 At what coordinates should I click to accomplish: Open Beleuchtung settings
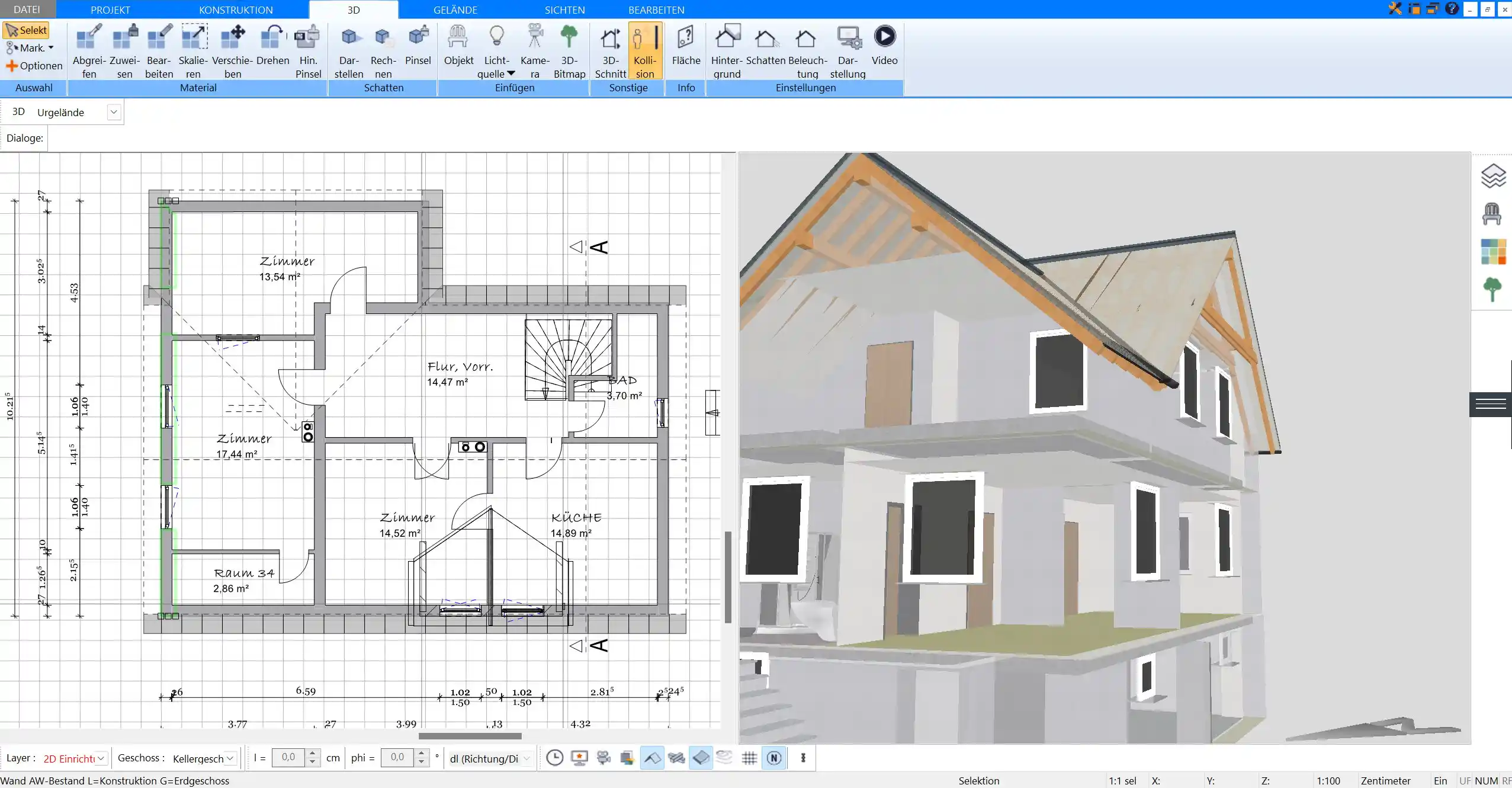807,51
